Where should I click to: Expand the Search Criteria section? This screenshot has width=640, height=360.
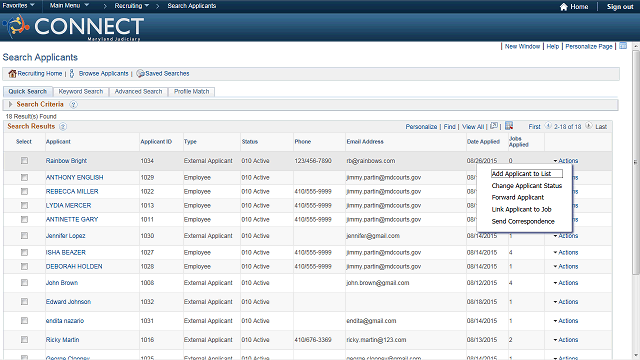point(11,104)
